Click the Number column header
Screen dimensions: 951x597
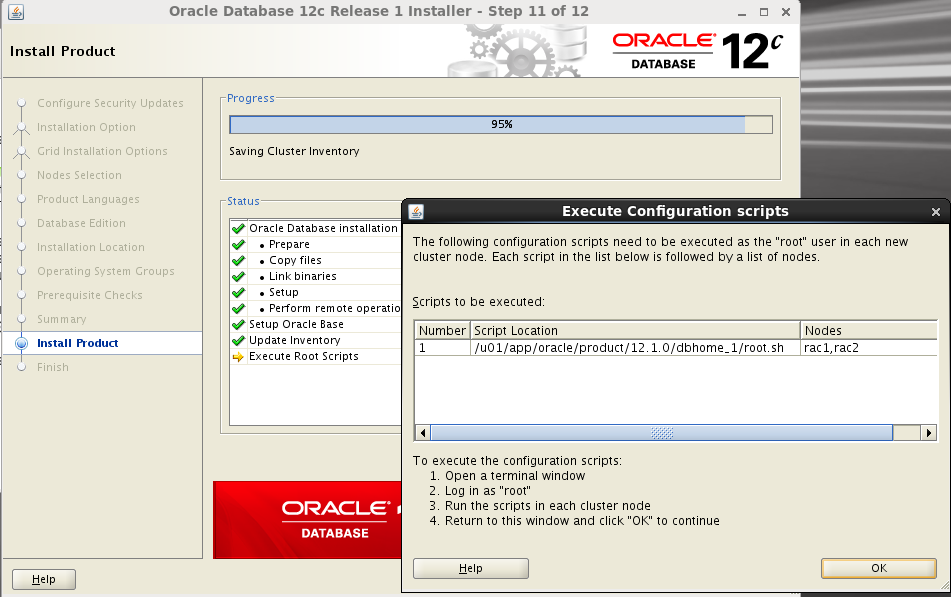click(443, 331)
